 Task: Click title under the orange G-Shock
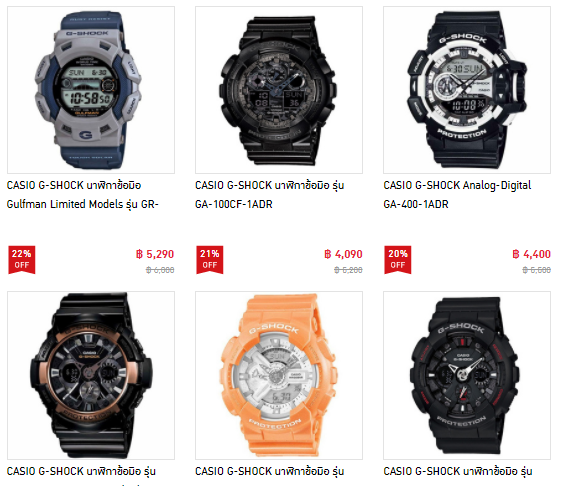[270, 471]
